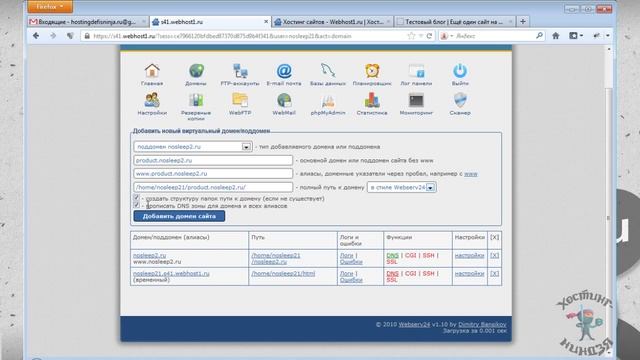The image size is (640, 360).
Task: Click the search magnifier icon
Action: (539, 36)
